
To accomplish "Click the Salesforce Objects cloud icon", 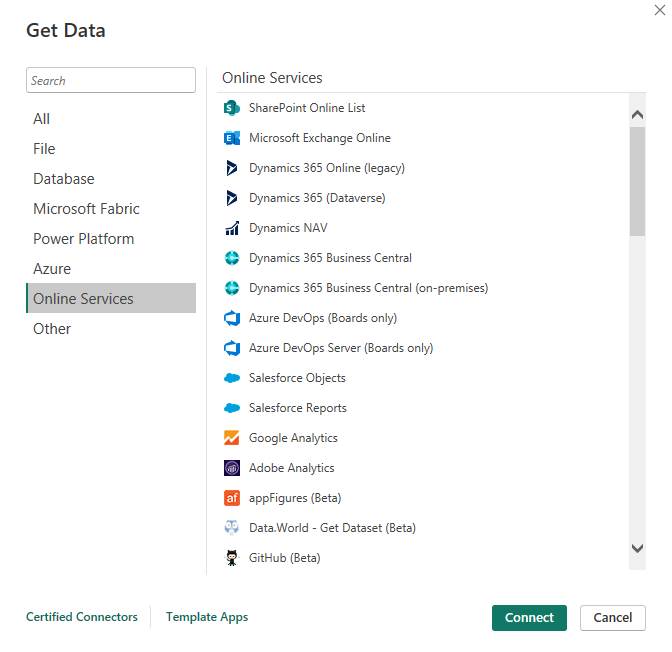I will point(232,378).
